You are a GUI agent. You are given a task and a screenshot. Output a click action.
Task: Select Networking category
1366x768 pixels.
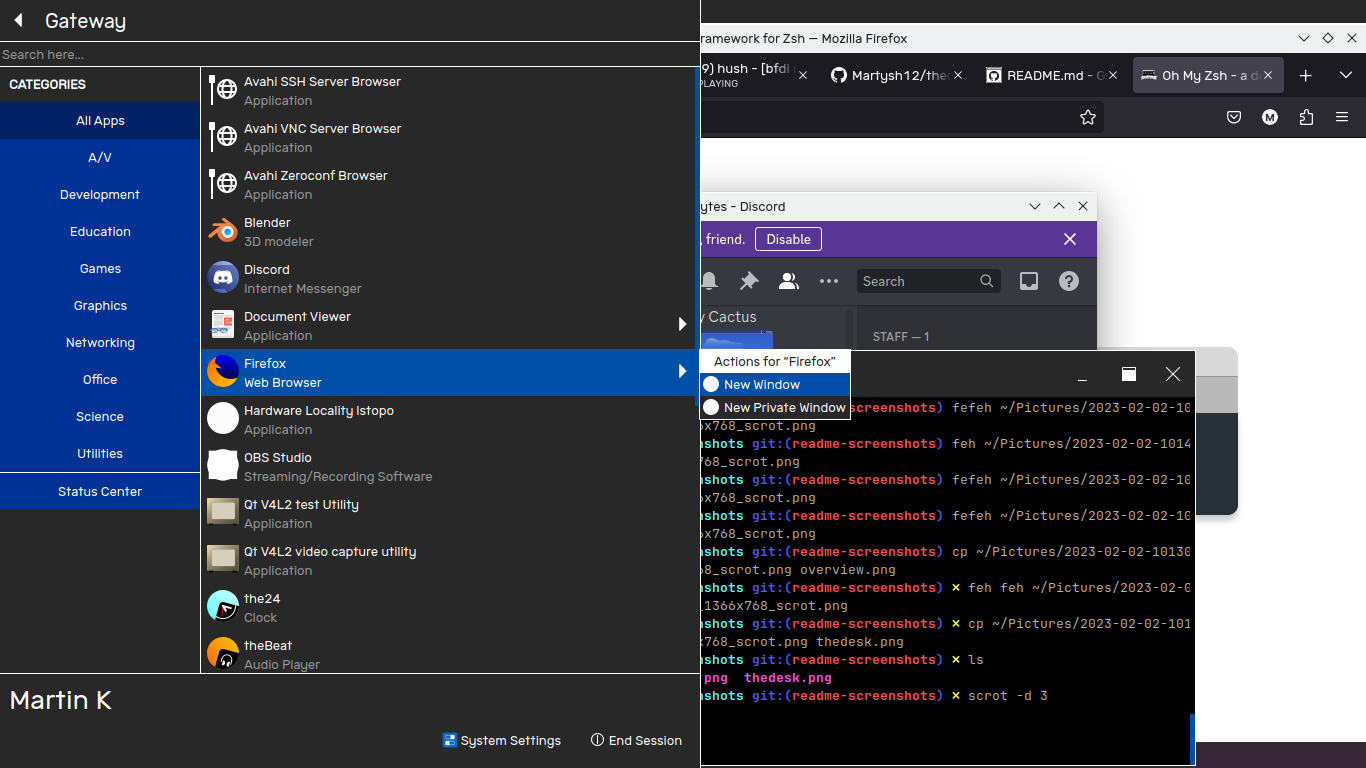[100, 342]
